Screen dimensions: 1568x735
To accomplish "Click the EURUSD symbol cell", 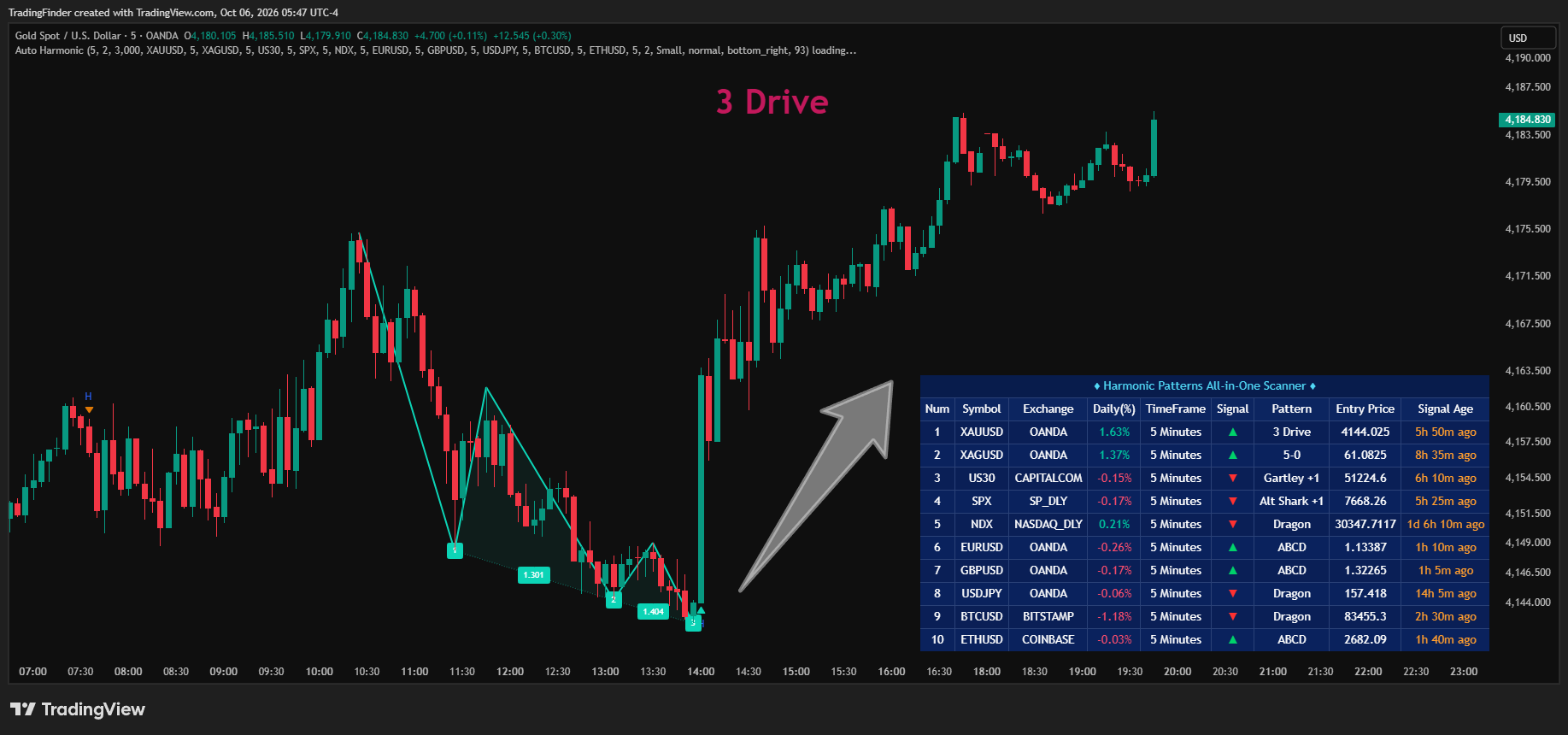I will point(982,548).
